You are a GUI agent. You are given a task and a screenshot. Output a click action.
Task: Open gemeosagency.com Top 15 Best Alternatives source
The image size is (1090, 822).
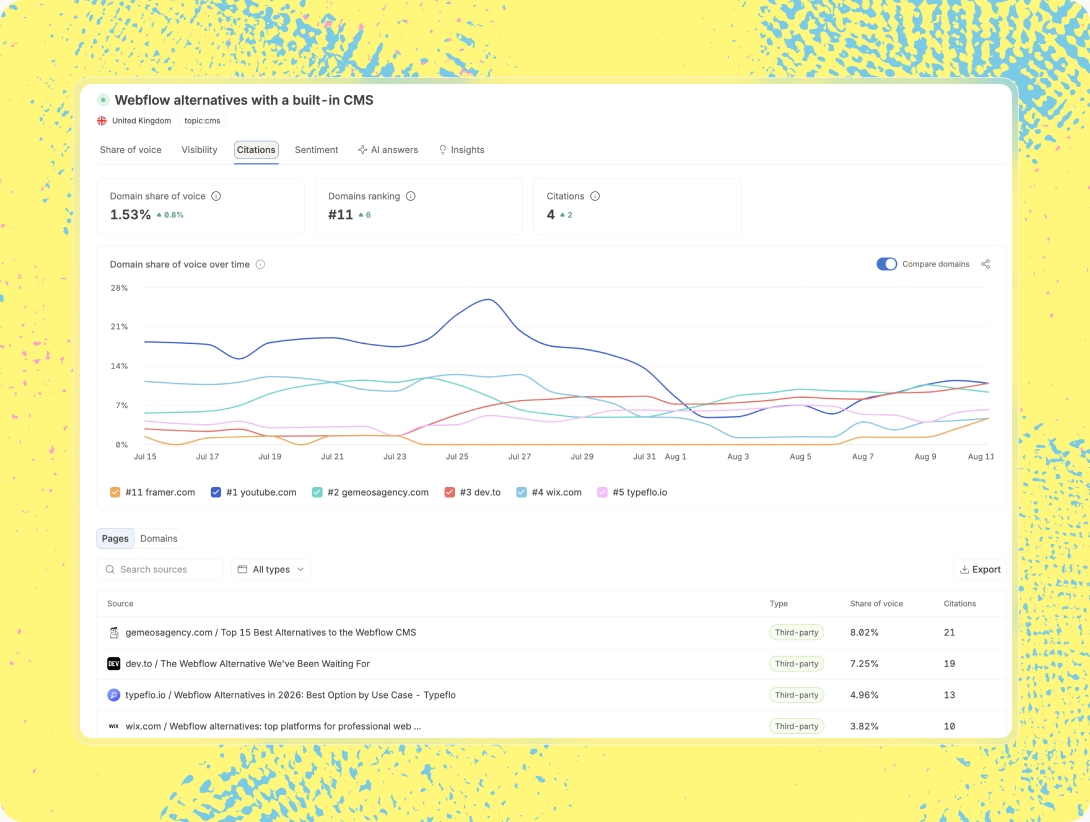(271, 632)
